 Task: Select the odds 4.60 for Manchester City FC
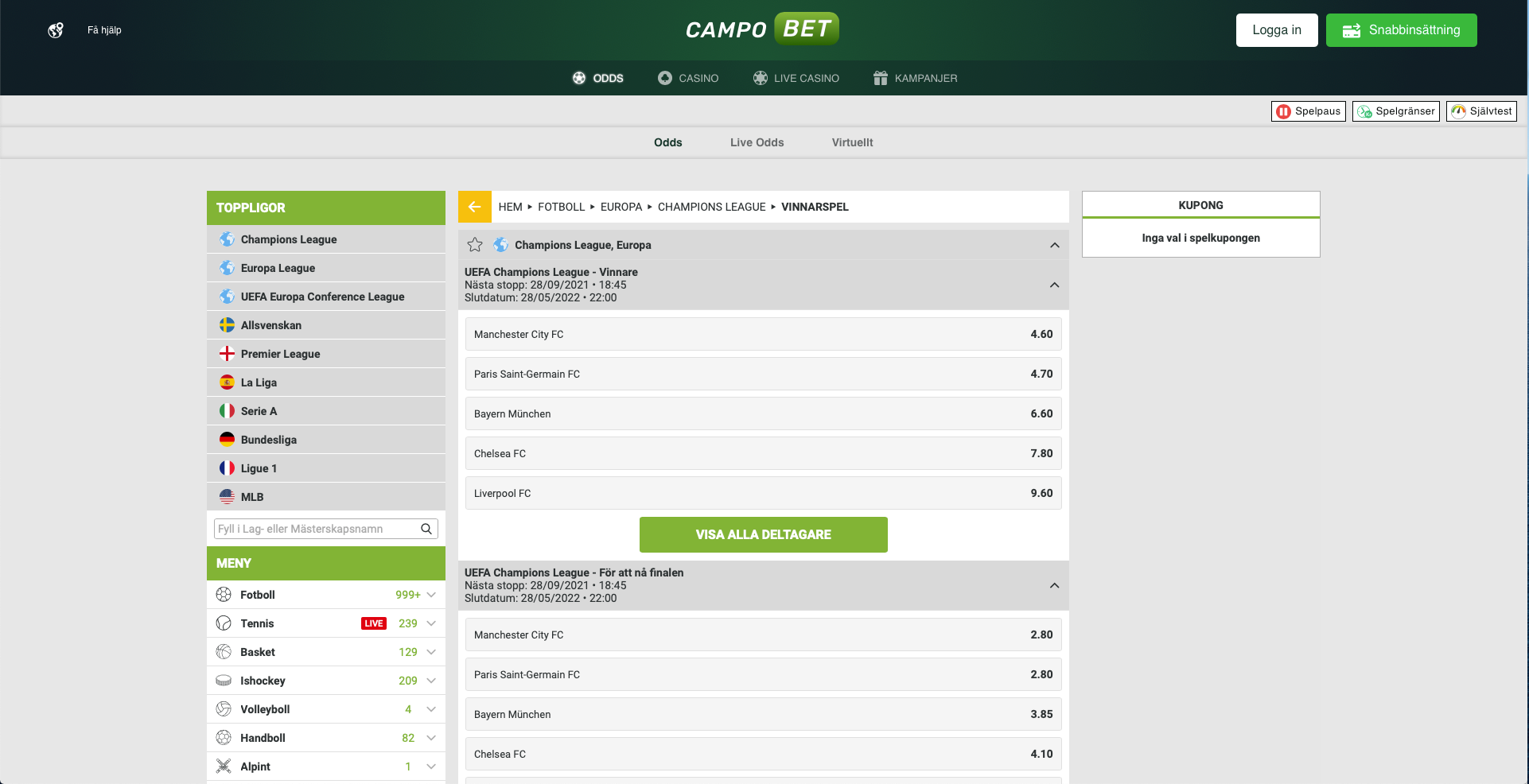tap(1041, 334)
